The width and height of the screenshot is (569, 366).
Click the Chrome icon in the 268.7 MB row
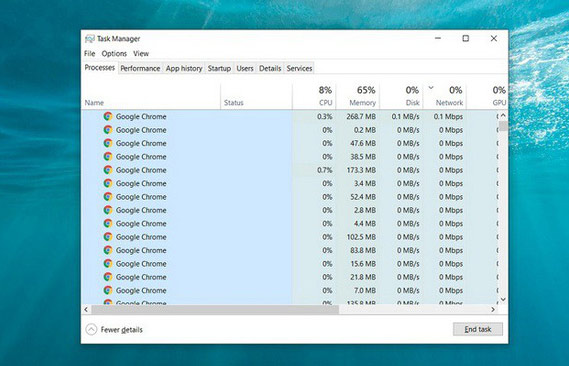[108, 116]
